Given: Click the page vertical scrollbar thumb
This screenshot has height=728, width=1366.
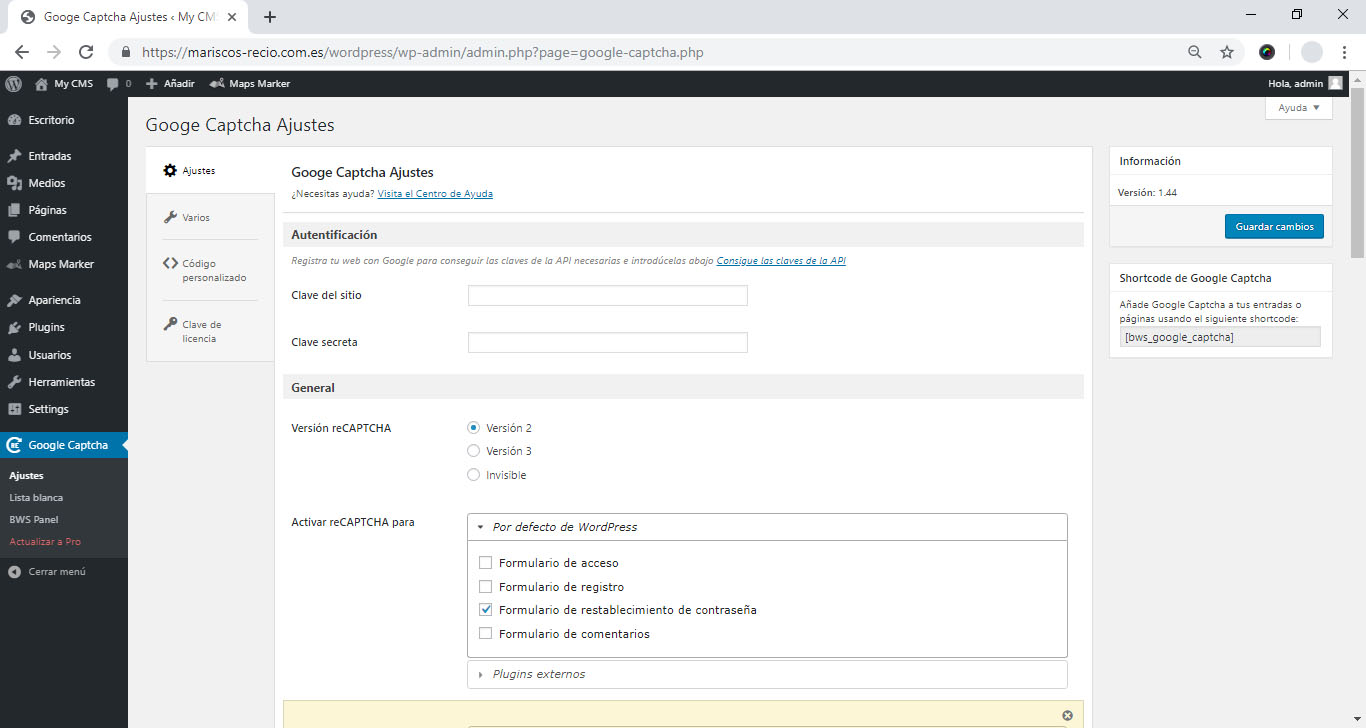Looking at the screenshot, I should pyautogui.click(x=1357, y=174).
